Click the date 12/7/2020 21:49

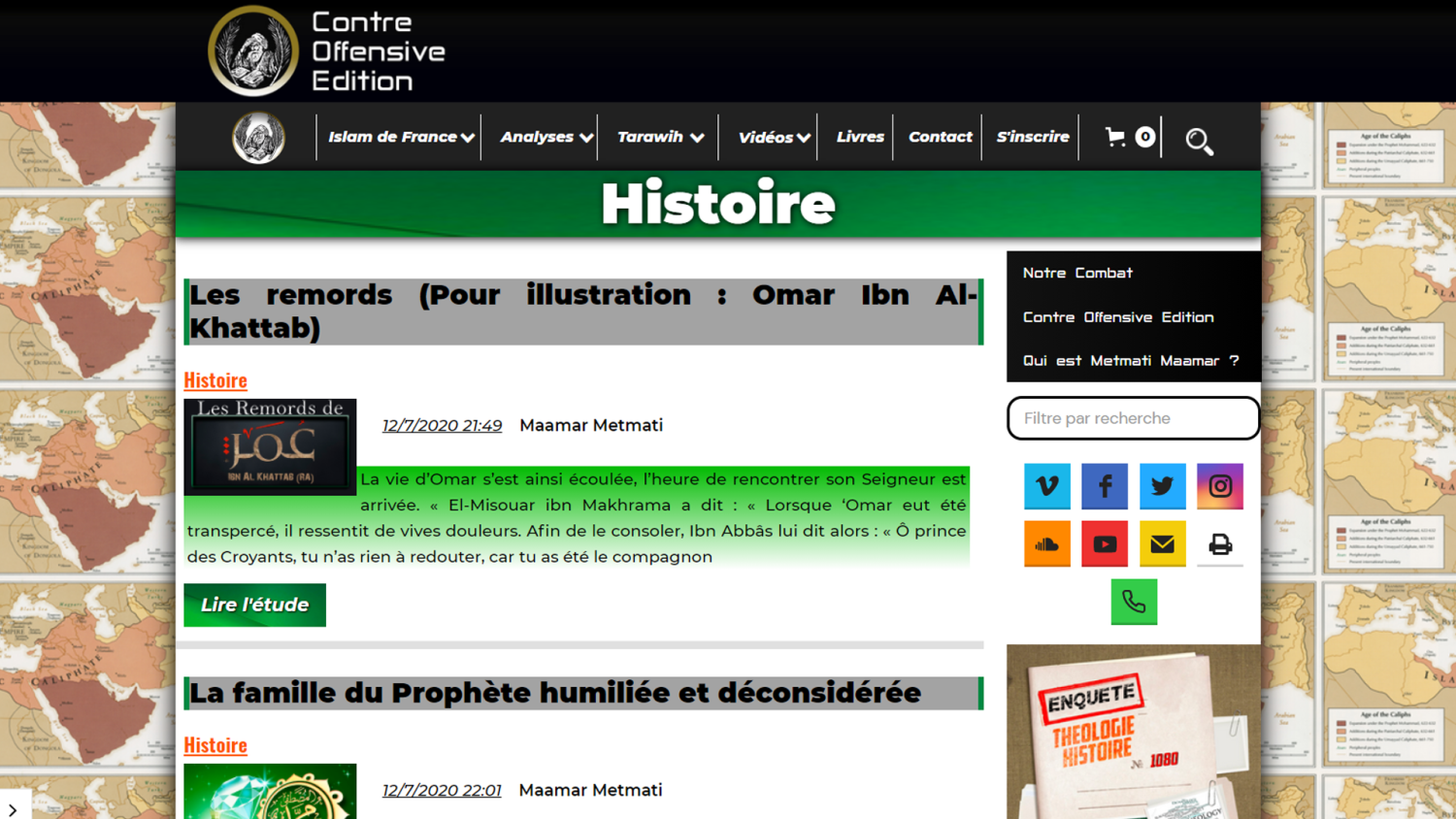point(442,425)
